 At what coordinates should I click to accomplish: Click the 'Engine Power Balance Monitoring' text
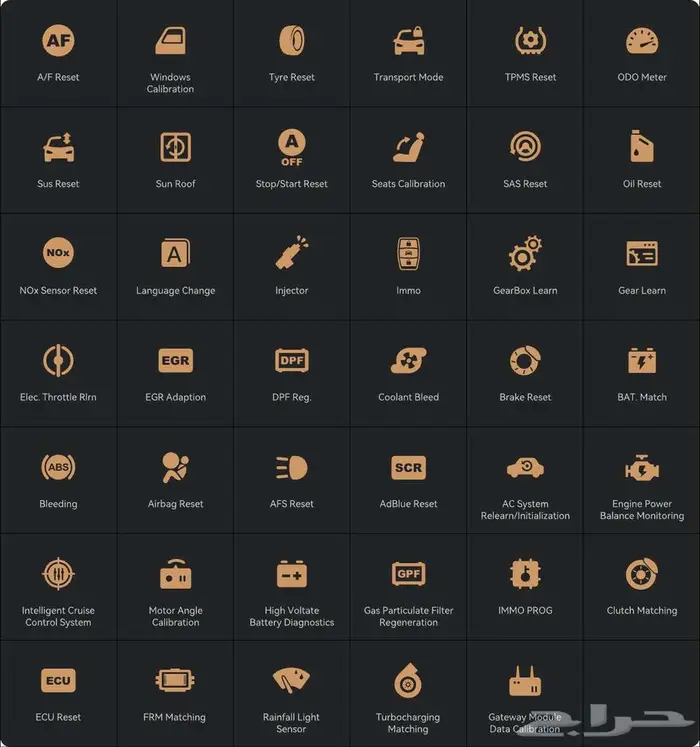coord(642,510)
